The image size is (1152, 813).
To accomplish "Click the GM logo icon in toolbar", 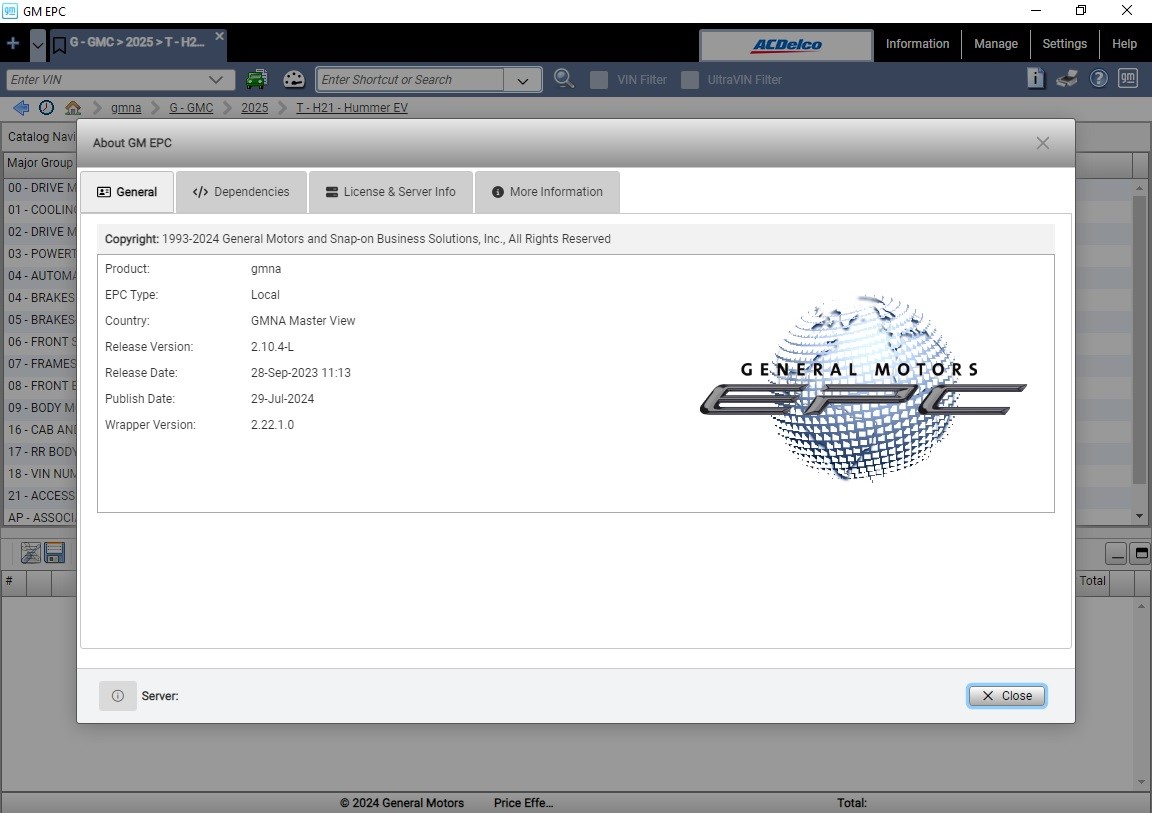I will [1128, 78].
